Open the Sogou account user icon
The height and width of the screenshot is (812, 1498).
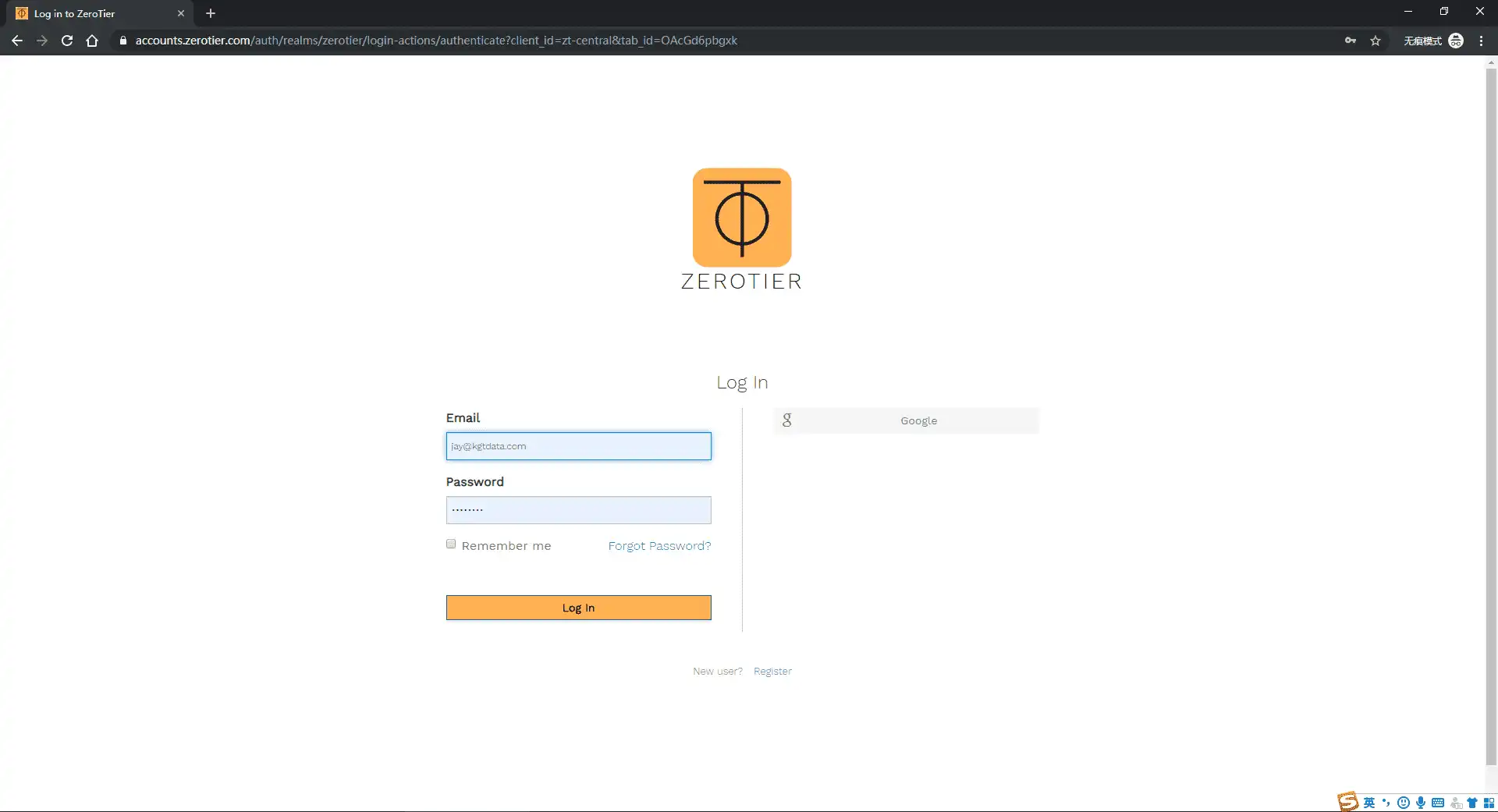[x=1456, y=803]
